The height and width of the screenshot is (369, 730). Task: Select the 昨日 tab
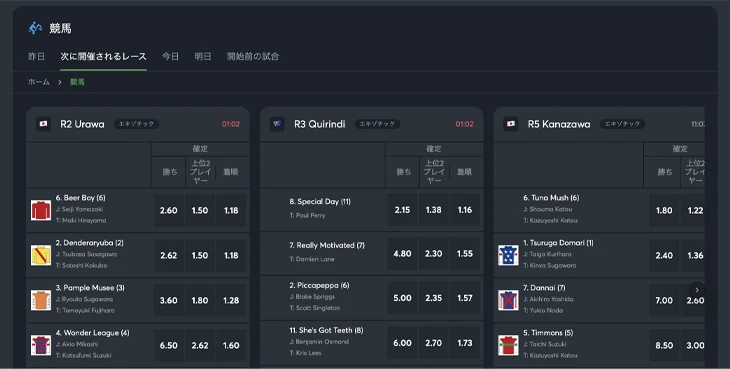coord(36,56)
